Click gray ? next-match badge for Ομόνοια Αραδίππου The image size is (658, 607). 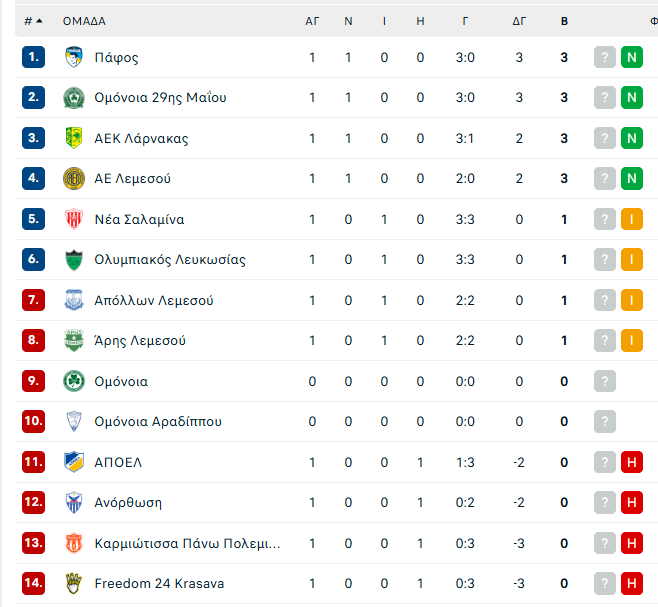[605, 421]
